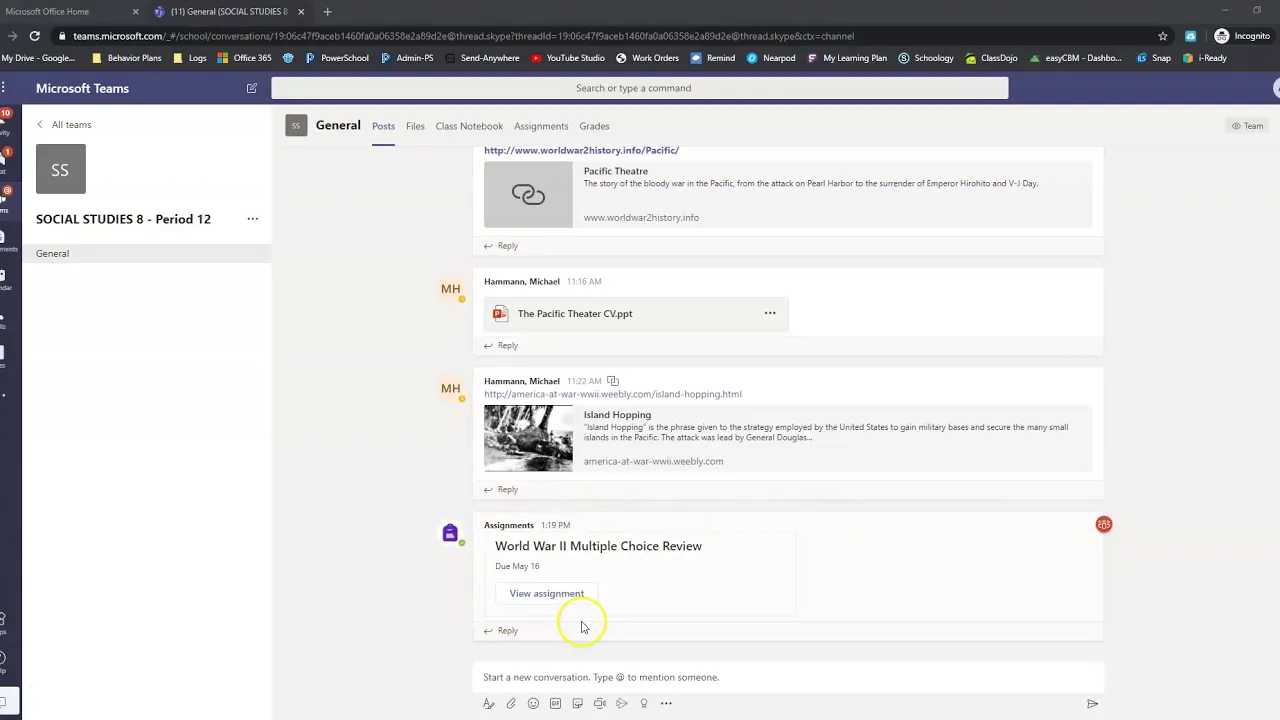This screenshot has width=1280, height=720.
Task: Click the World War II Multiple Choice Review title
Action: pyautogui.click(x=598, y=546)
